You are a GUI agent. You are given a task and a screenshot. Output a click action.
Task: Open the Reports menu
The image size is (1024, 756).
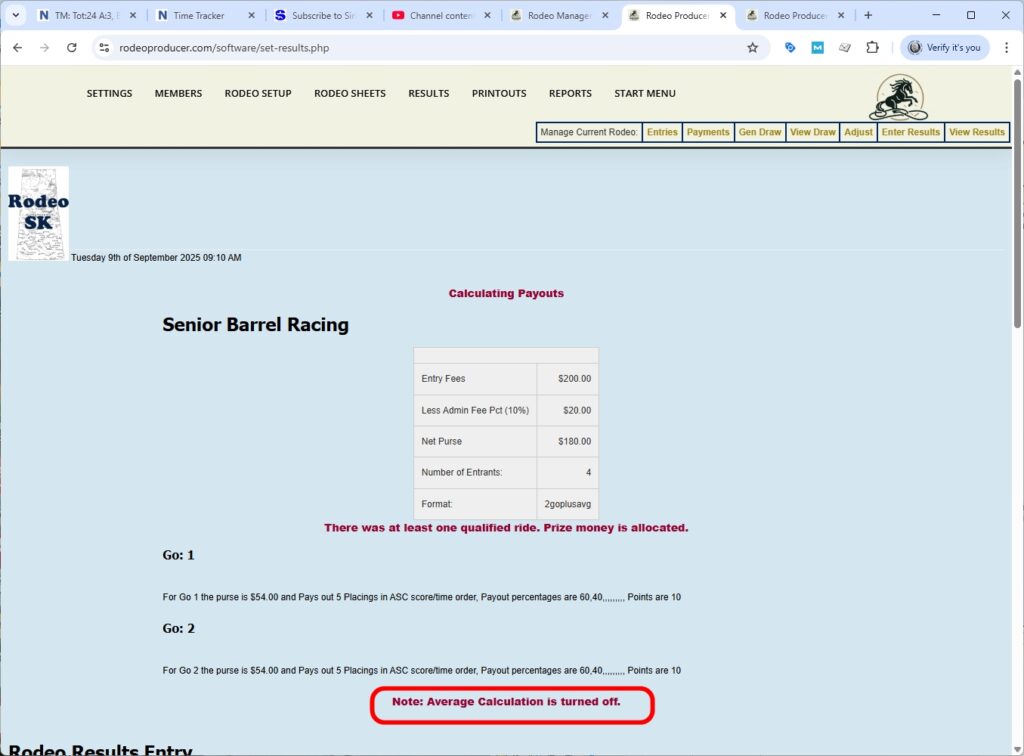[570, 93]
